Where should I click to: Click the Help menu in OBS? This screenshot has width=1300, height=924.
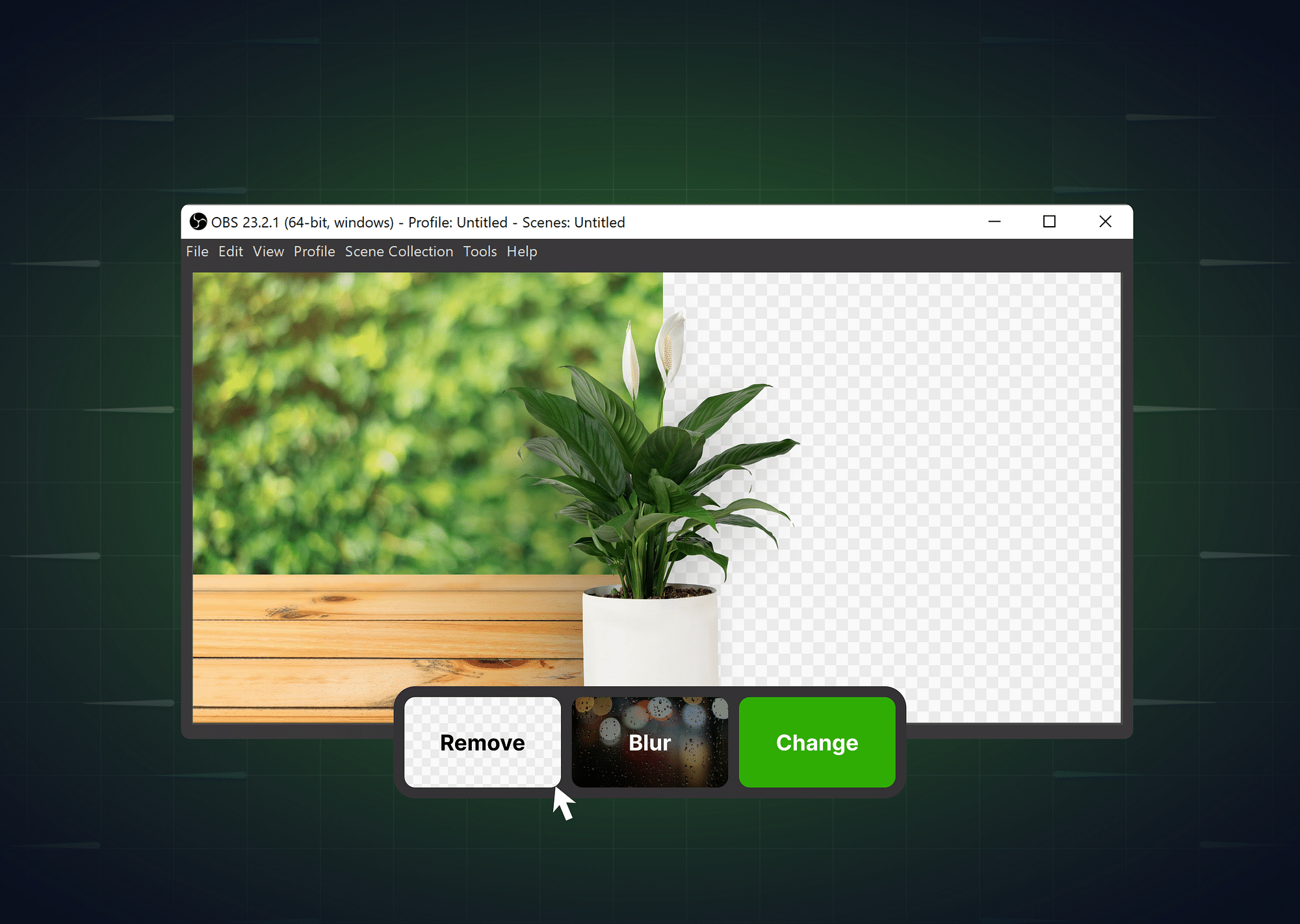point(522,251)
